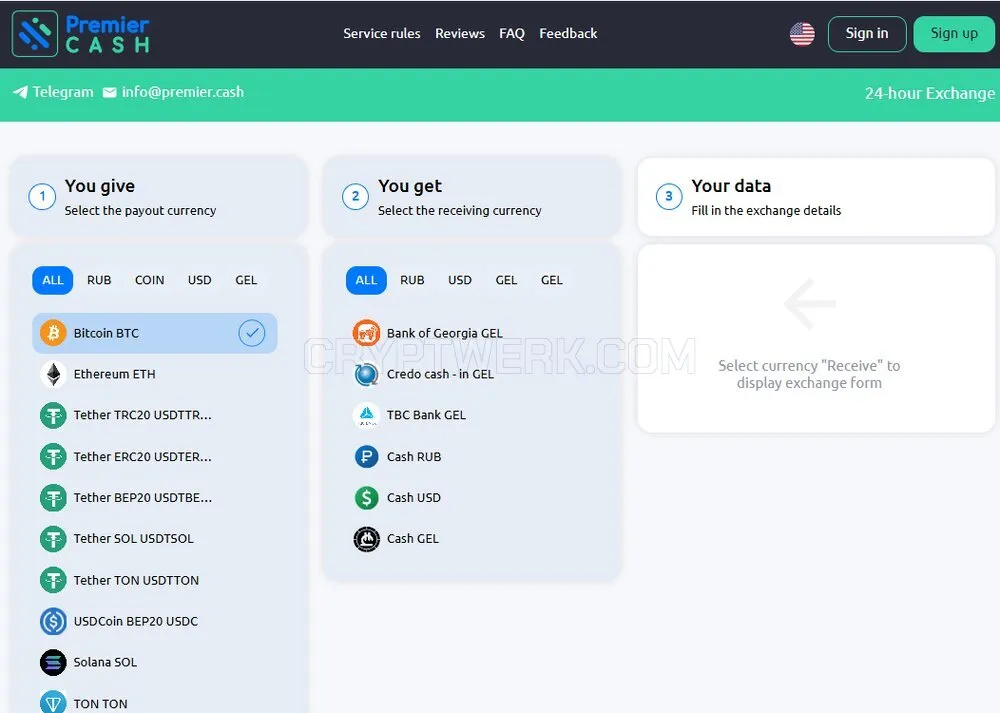Choose Solana SOL currency
The width and height of the screenshot is (1000, 713).
(x=154, y=663)
